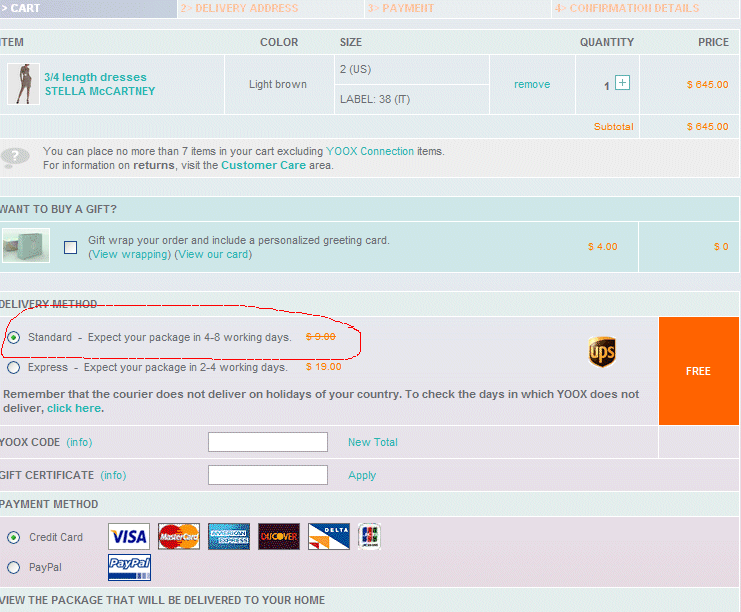Click the SIZE column header
741x612 pixels.
click(351, 43)
